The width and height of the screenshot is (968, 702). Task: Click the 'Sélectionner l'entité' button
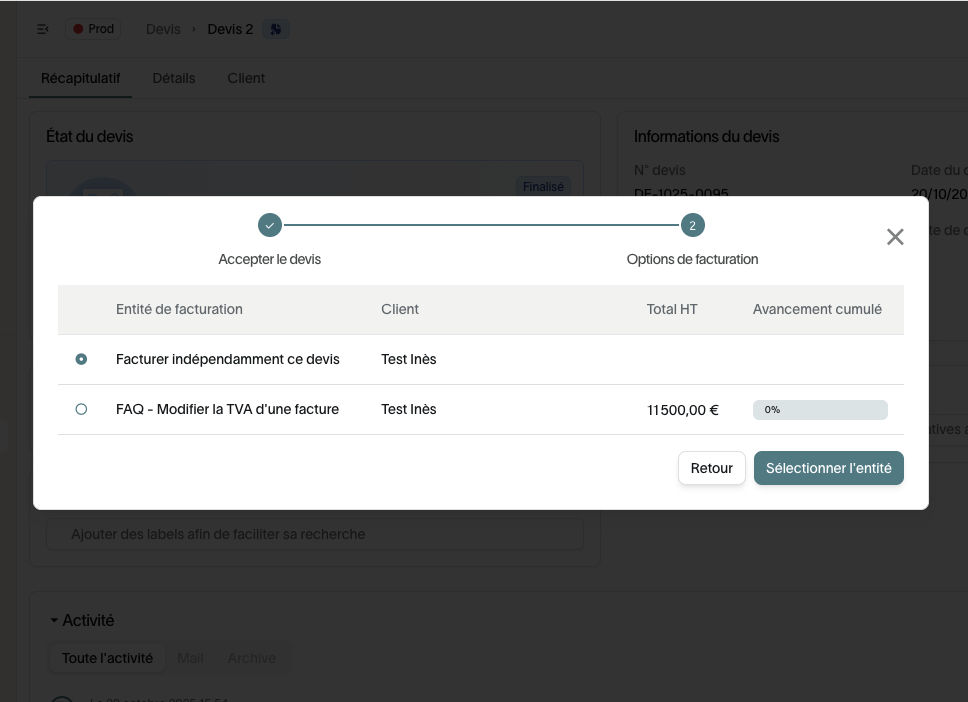828,468
